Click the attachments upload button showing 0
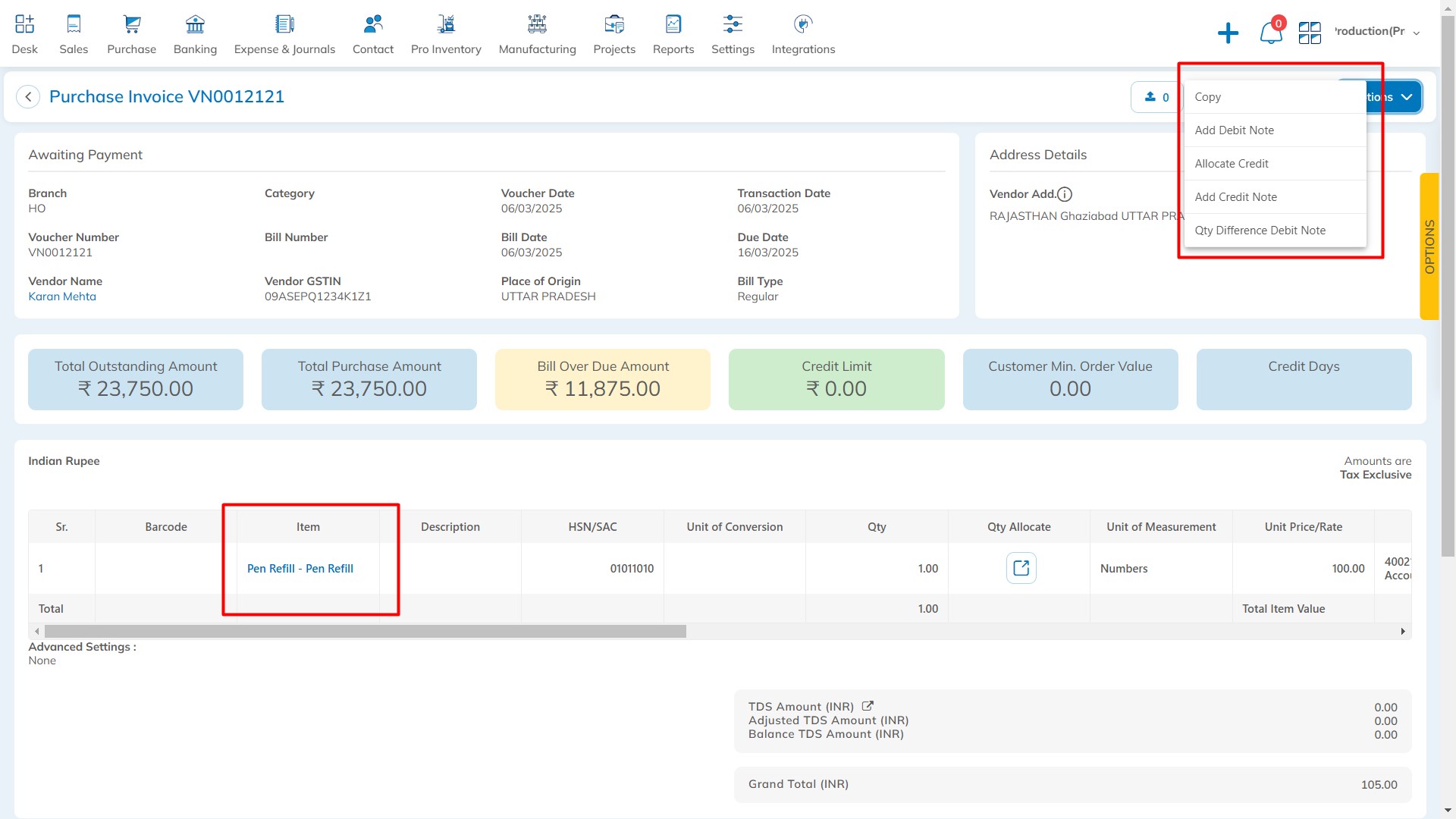Screen dimensions: 1456x819 coord(1156,97)
